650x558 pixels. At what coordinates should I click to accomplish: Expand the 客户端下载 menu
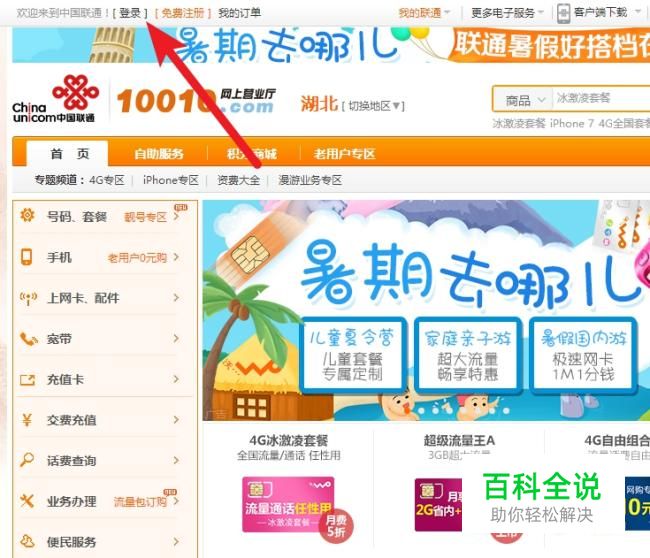click(599, 12)
